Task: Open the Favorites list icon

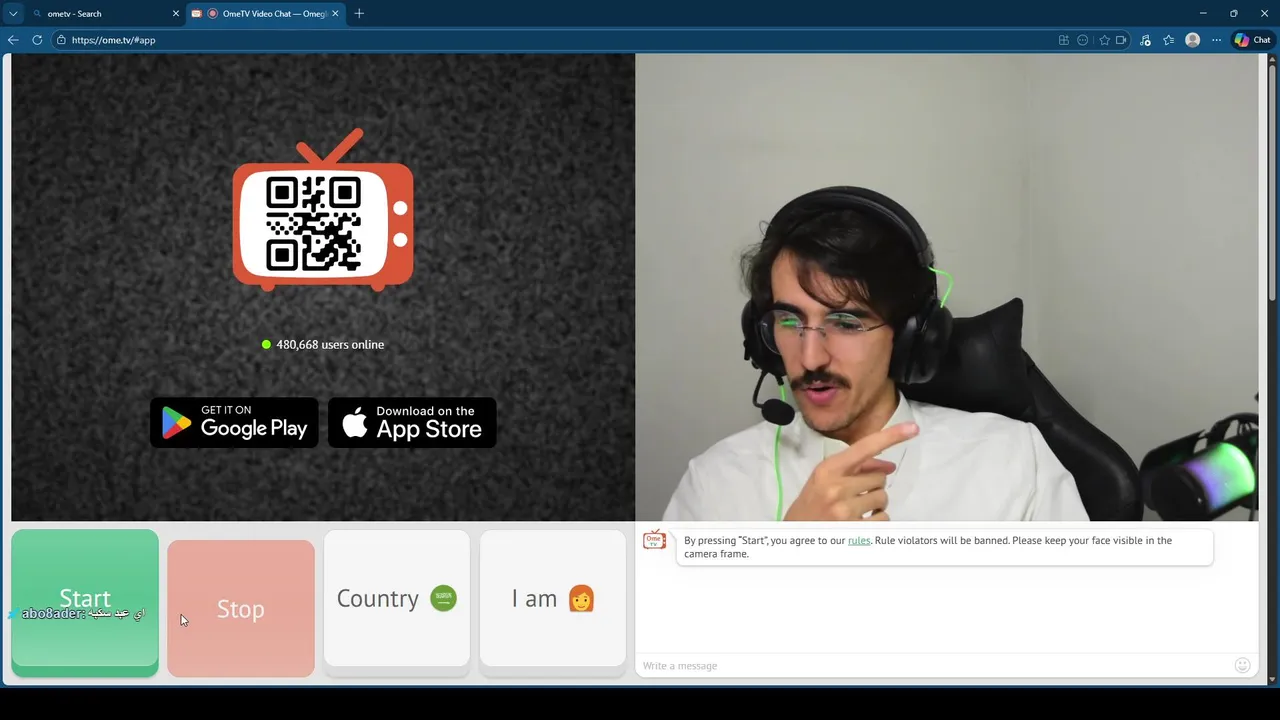Action: 1168,40
